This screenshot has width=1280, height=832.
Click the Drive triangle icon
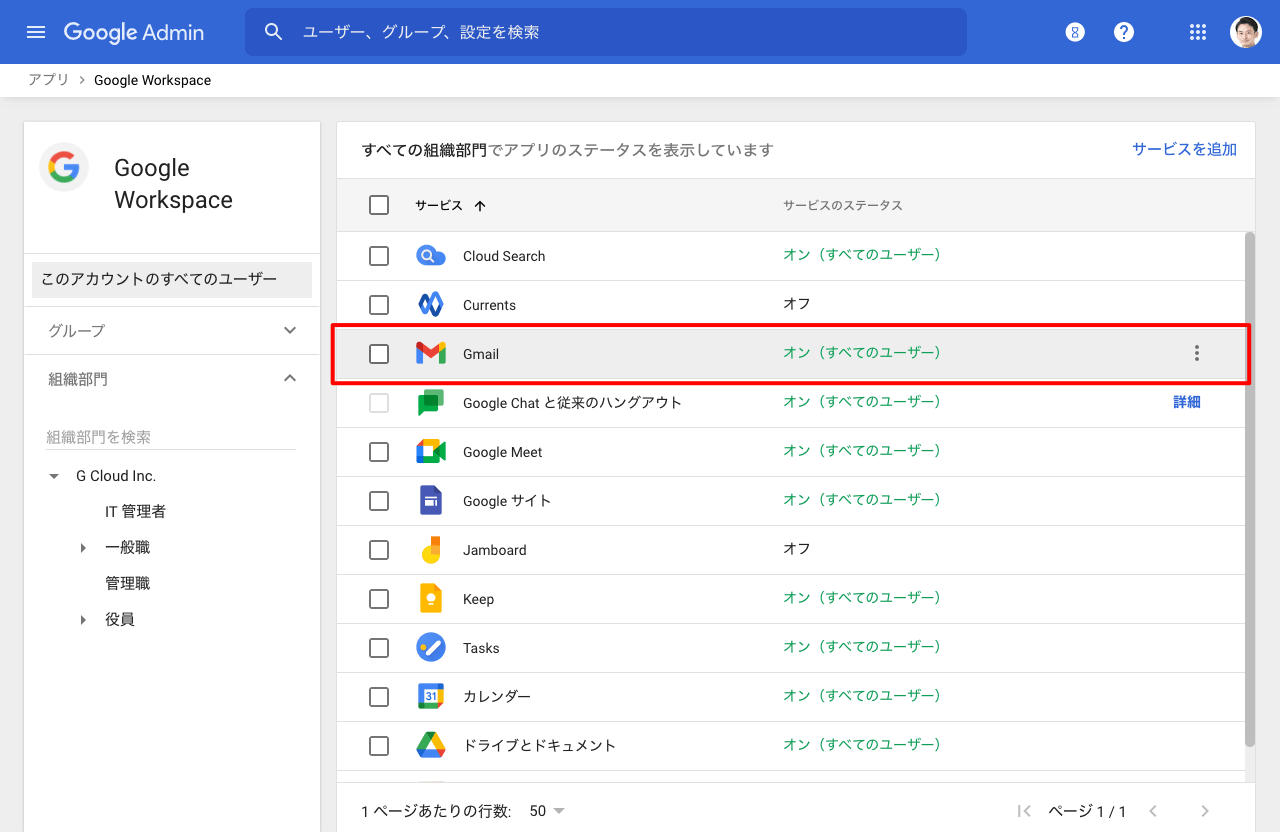(430, 745)
